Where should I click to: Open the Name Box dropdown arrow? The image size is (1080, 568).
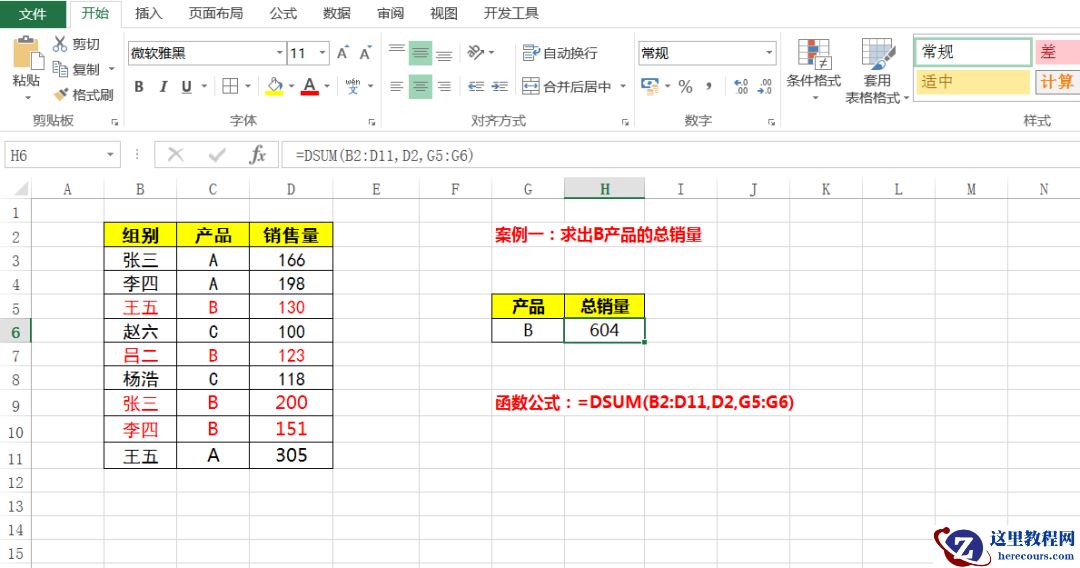click(110, 155)
